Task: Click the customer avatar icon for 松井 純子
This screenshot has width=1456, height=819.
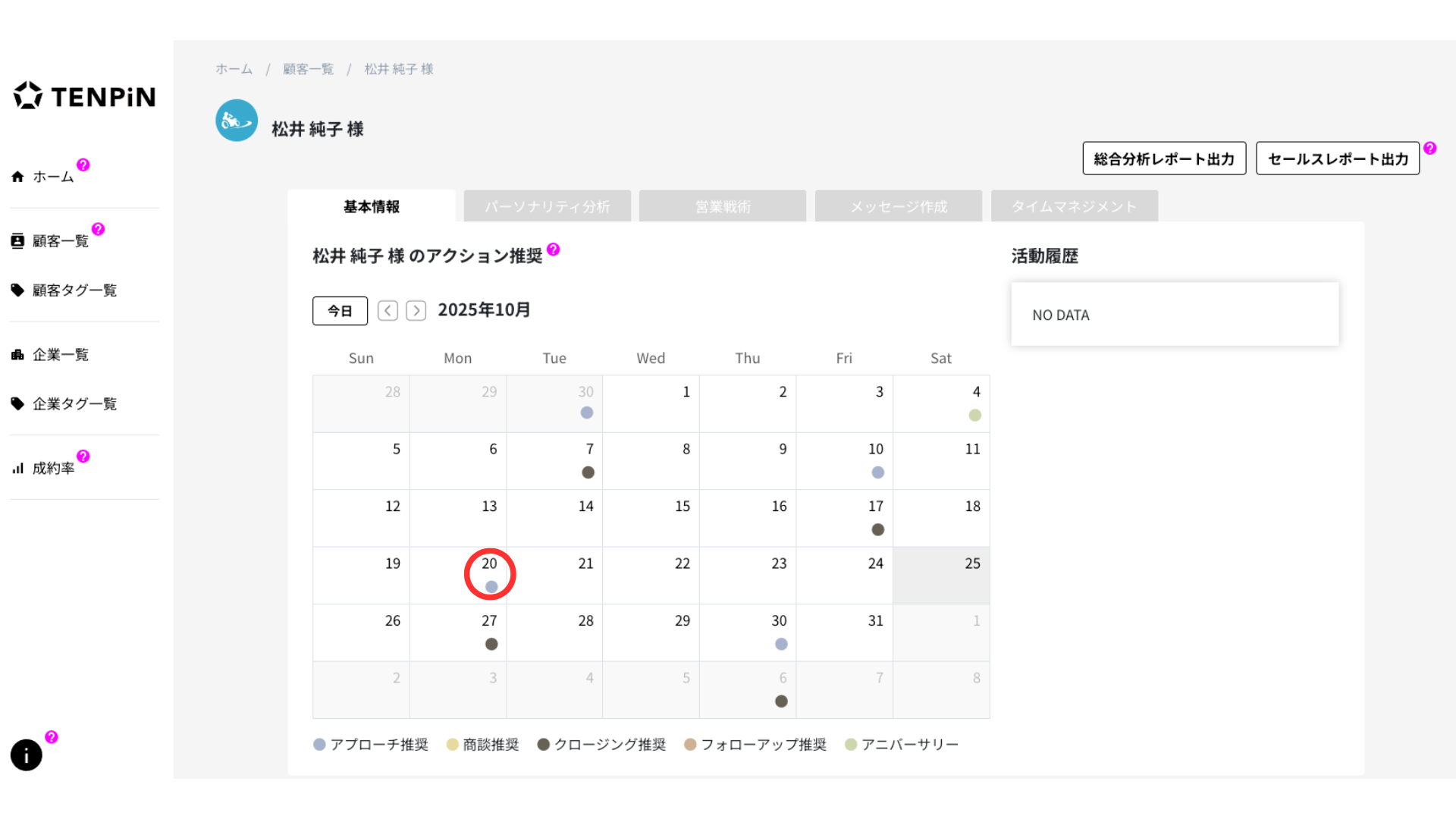Action: point(237,121)
